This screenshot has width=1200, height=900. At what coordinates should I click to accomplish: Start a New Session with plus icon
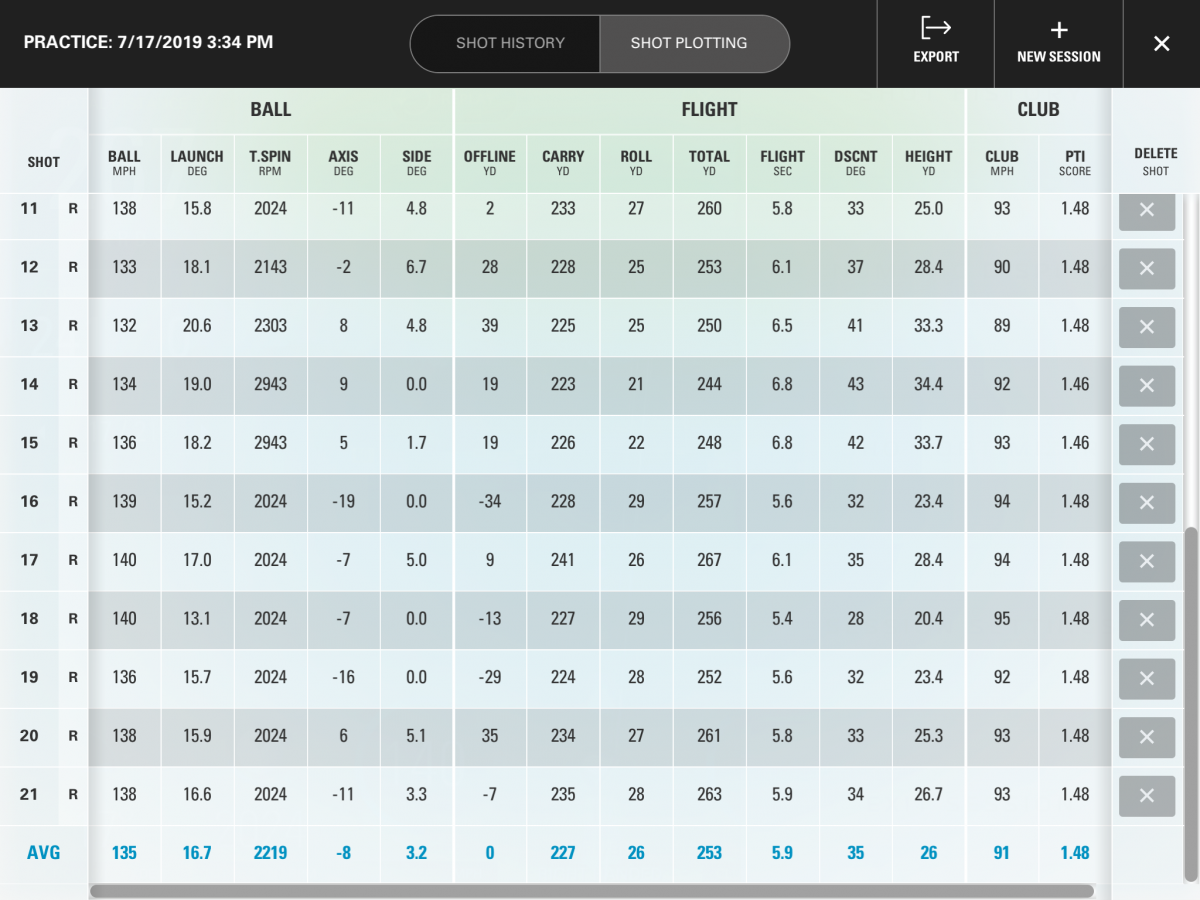(1059, 31)
